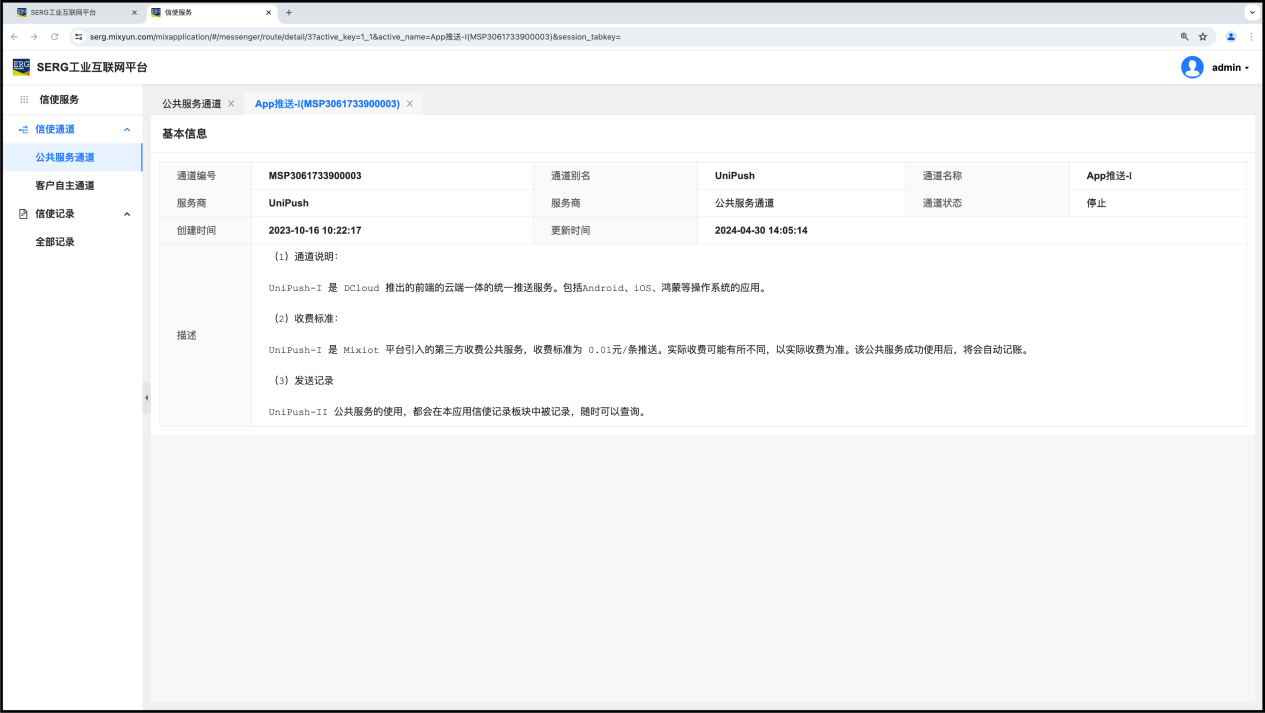
Task: Click the 信使记录 document icon
Action: click(24, 214)
